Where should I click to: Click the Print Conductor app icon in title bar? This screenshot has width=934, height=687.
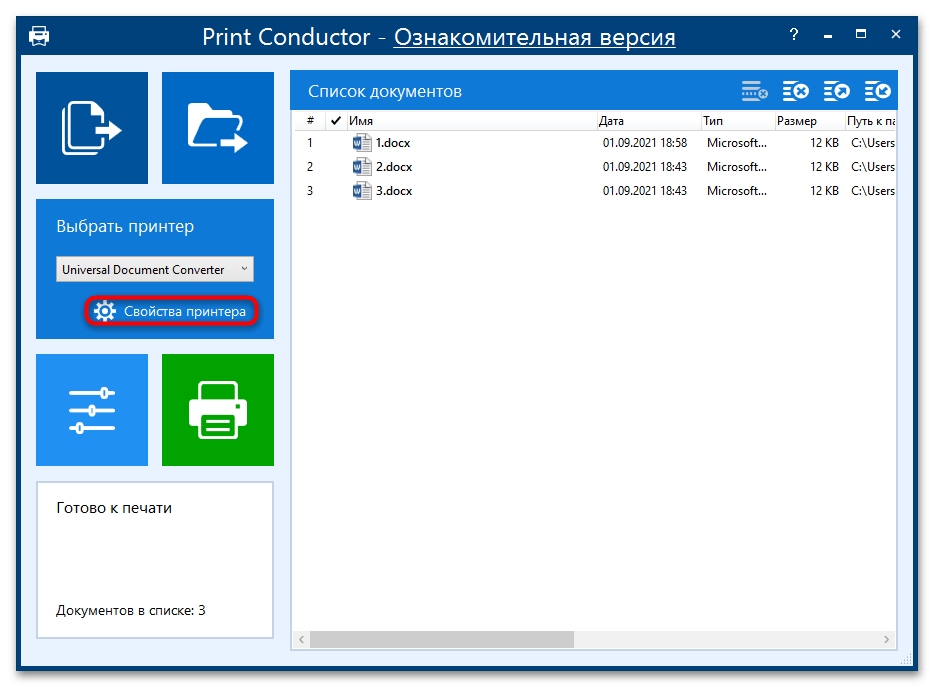[39, 36]
